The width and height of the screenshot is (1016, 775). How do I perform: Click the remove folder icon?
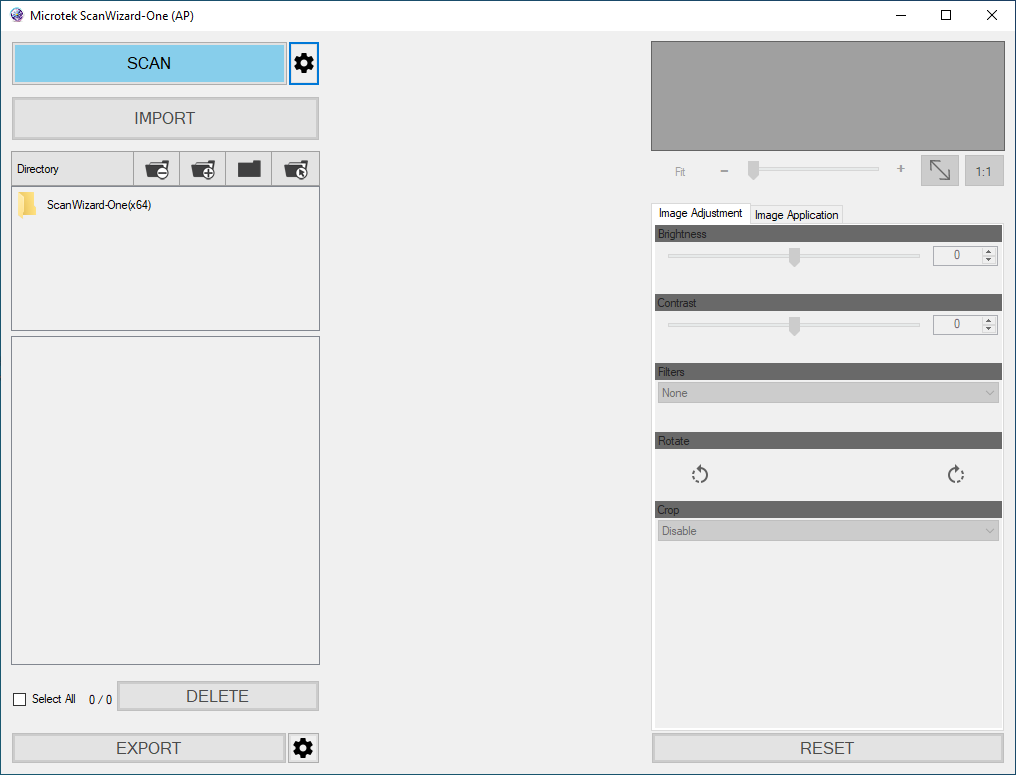click(157, 169)
